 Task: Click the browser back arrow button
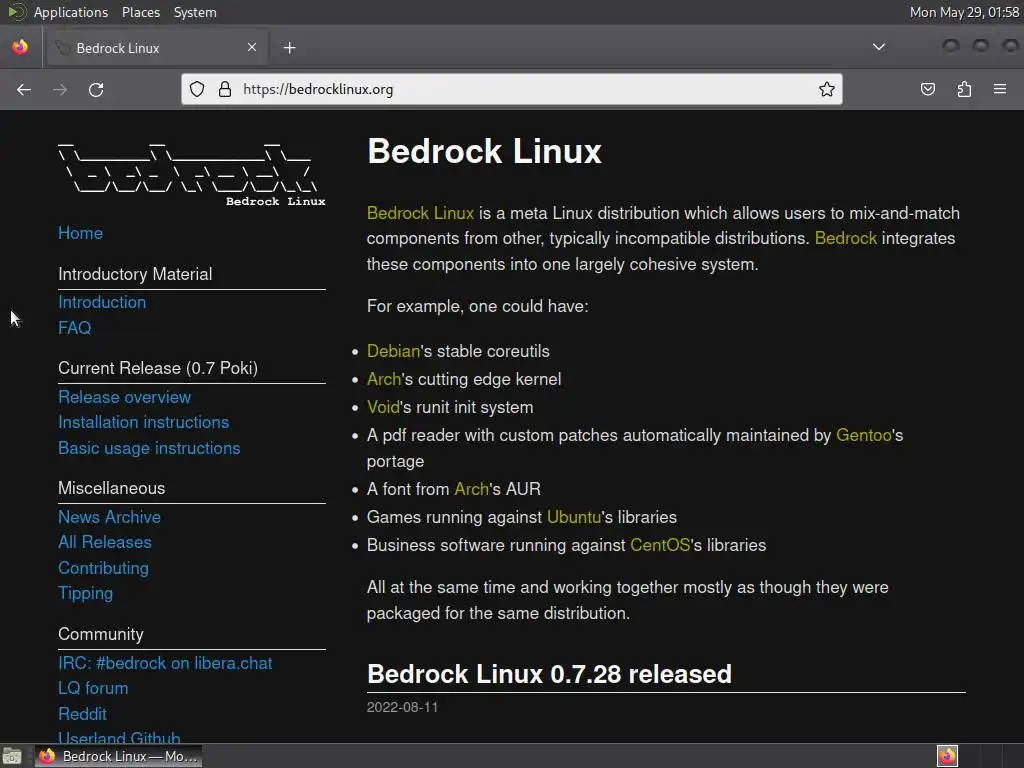24,89
